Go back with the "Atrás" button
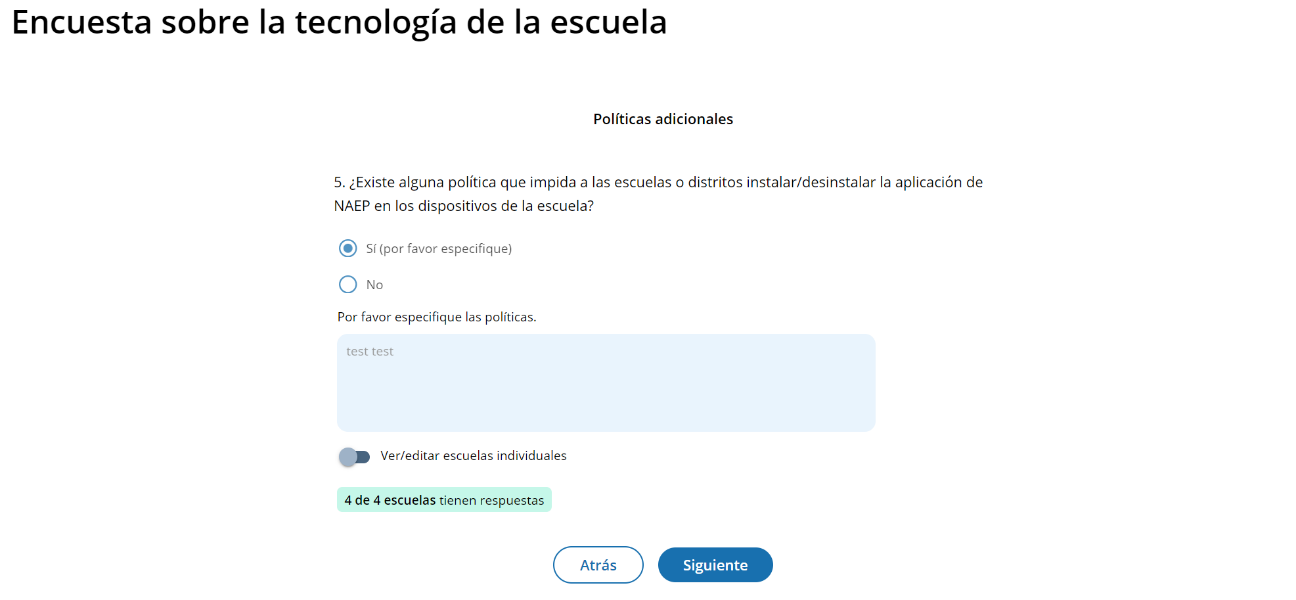Screen dimensions: 1296x600 (598, 565)
